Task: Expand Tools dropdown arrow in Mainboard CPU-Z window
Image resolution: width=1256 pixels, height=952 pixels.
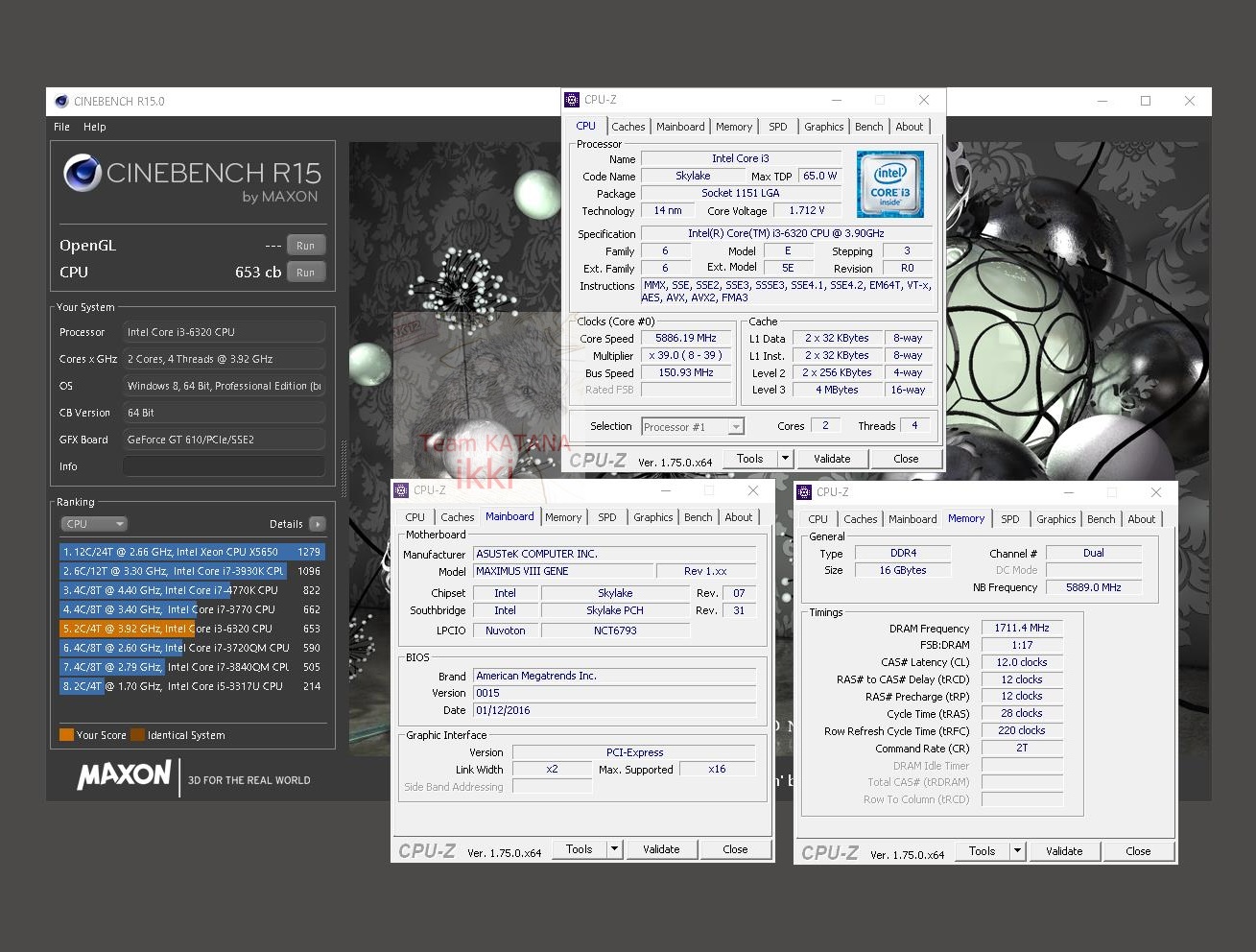Action: [614, 849]
